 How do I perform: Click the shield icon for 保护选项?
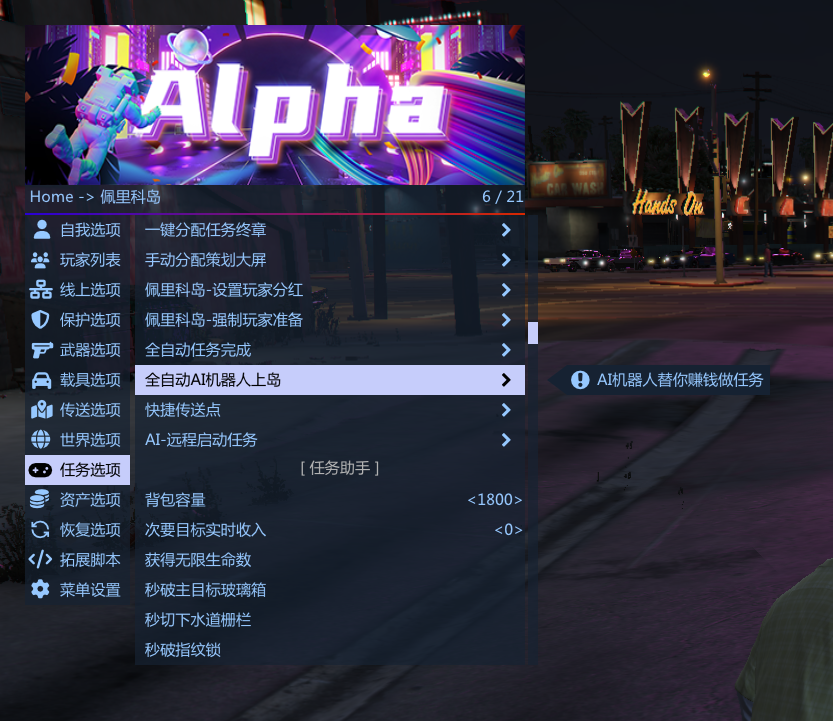(41, 320)
